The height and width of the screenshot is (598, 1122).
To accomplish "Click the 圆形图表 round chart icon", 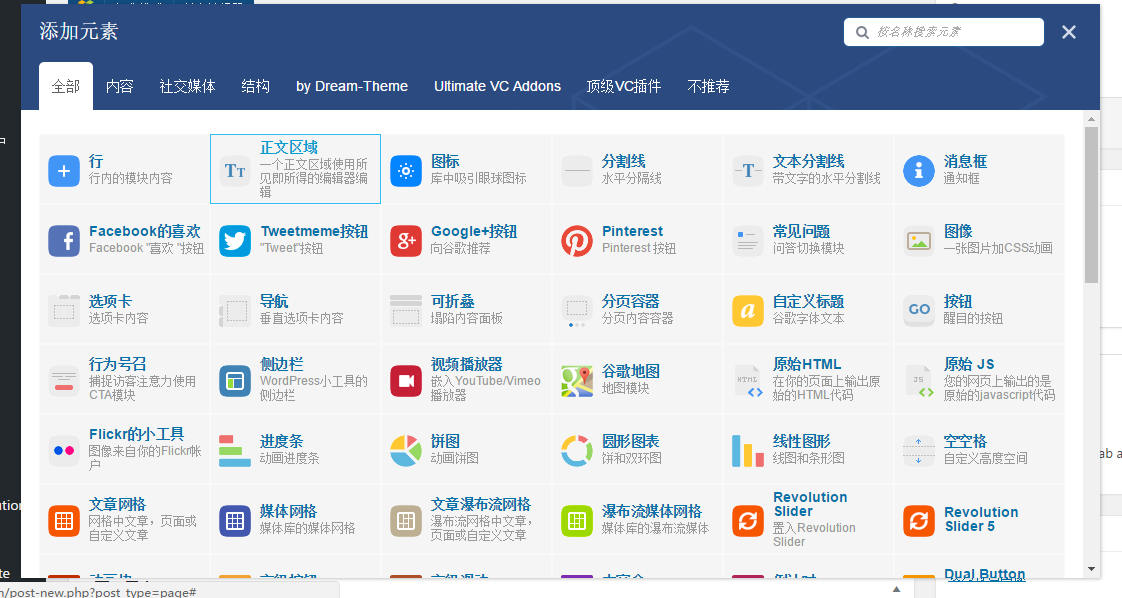I will tap(577, 450).
